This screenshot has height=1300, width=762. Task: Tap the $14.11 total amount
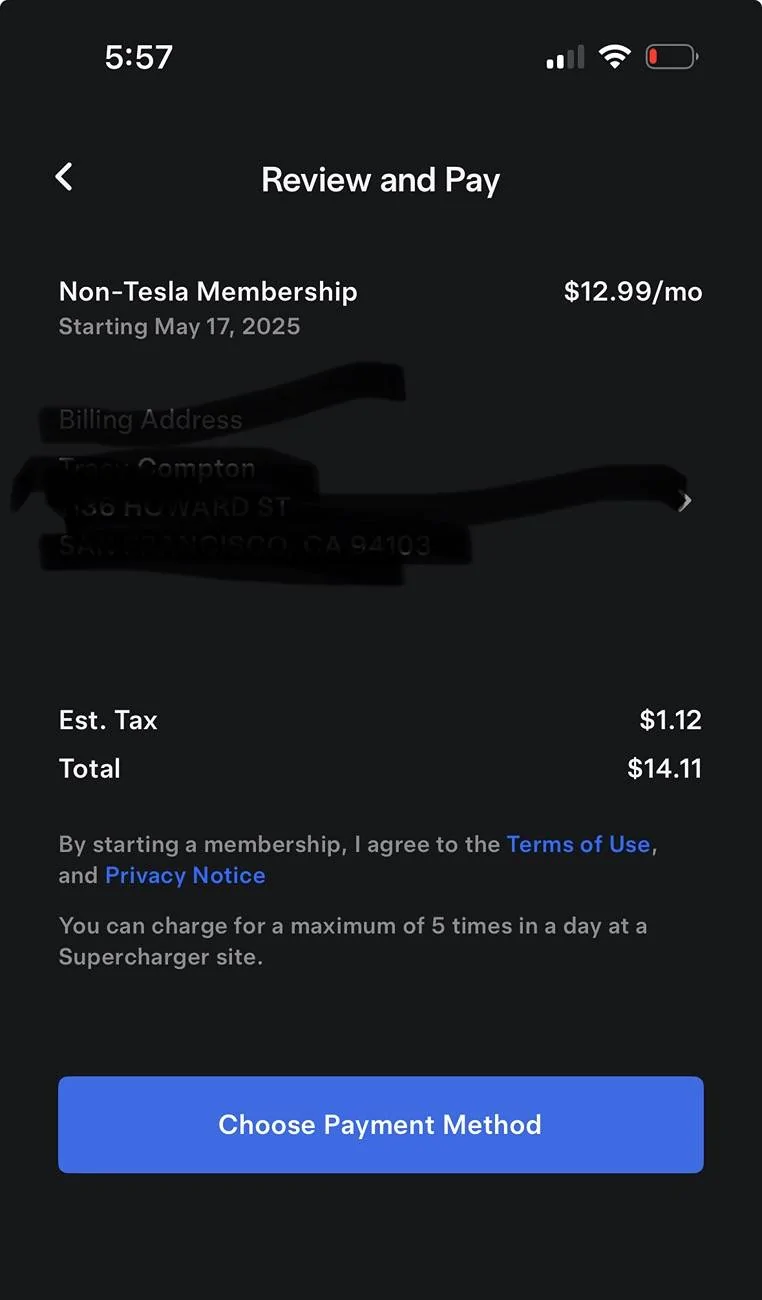[664, 768]
